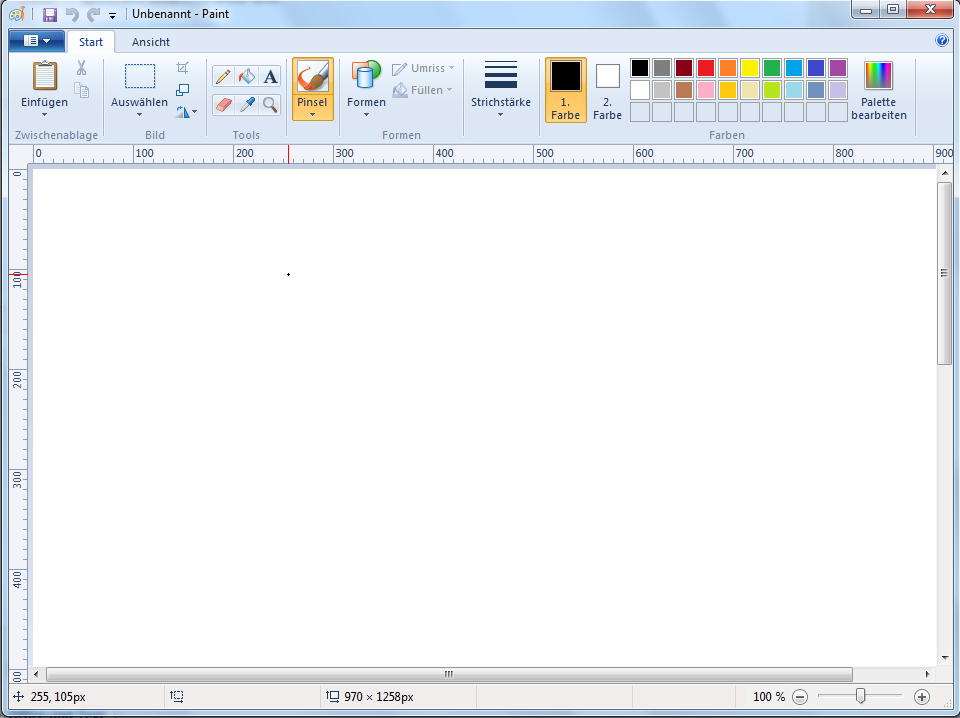960x718 pixels.
Task: Click the scroll up arrow
Action: pyautogui.click(x=945, y=173)
